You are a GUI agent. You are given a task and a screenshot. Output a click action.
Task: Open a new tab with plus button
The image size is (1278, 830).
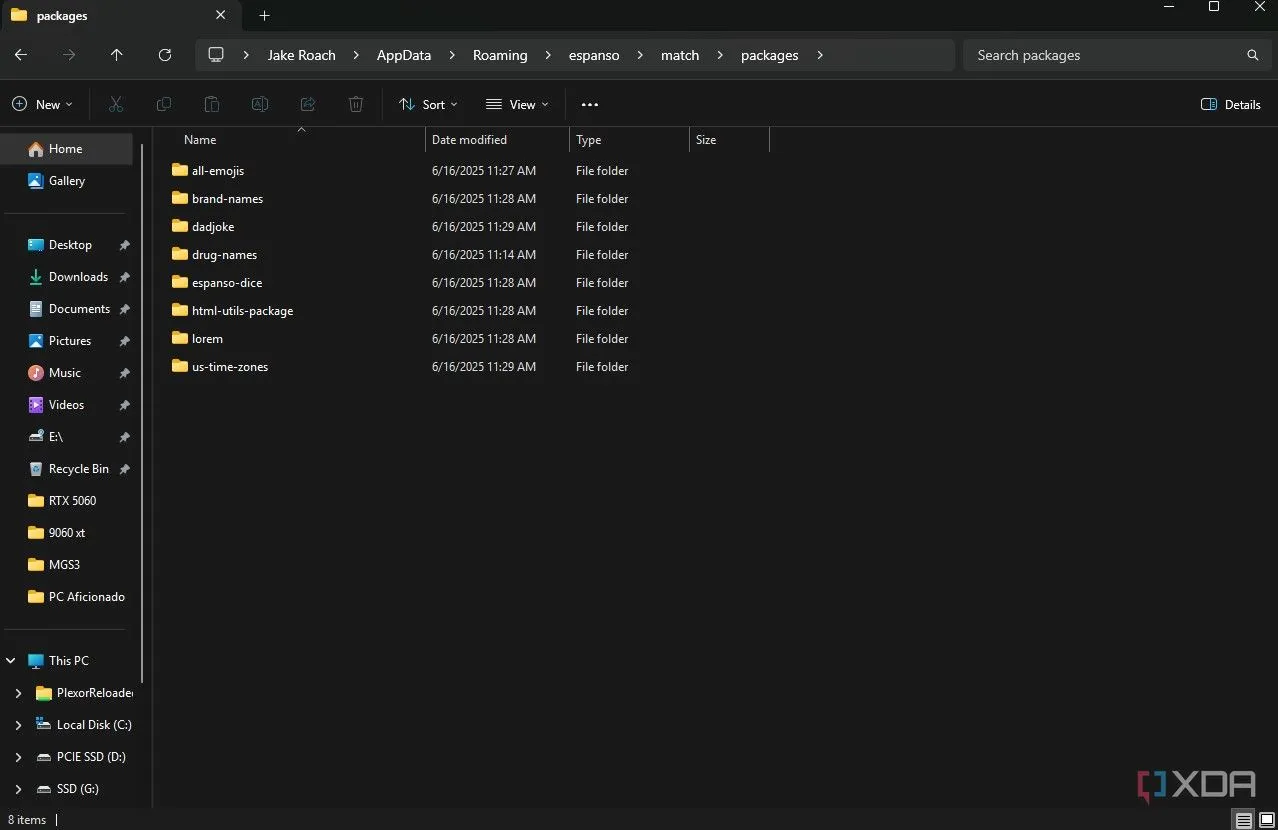265,16
